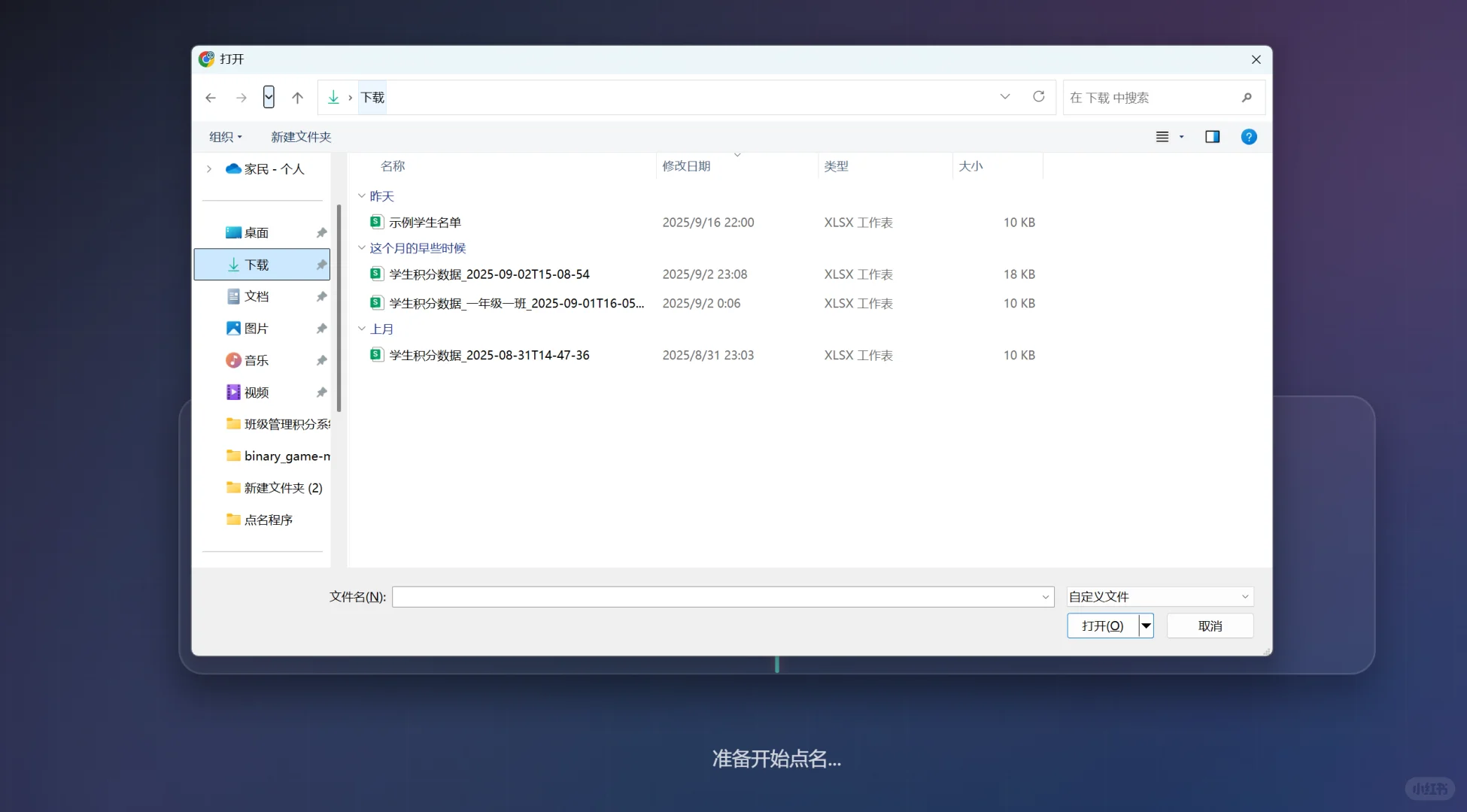Click the 取消 button

(1210, 626)
